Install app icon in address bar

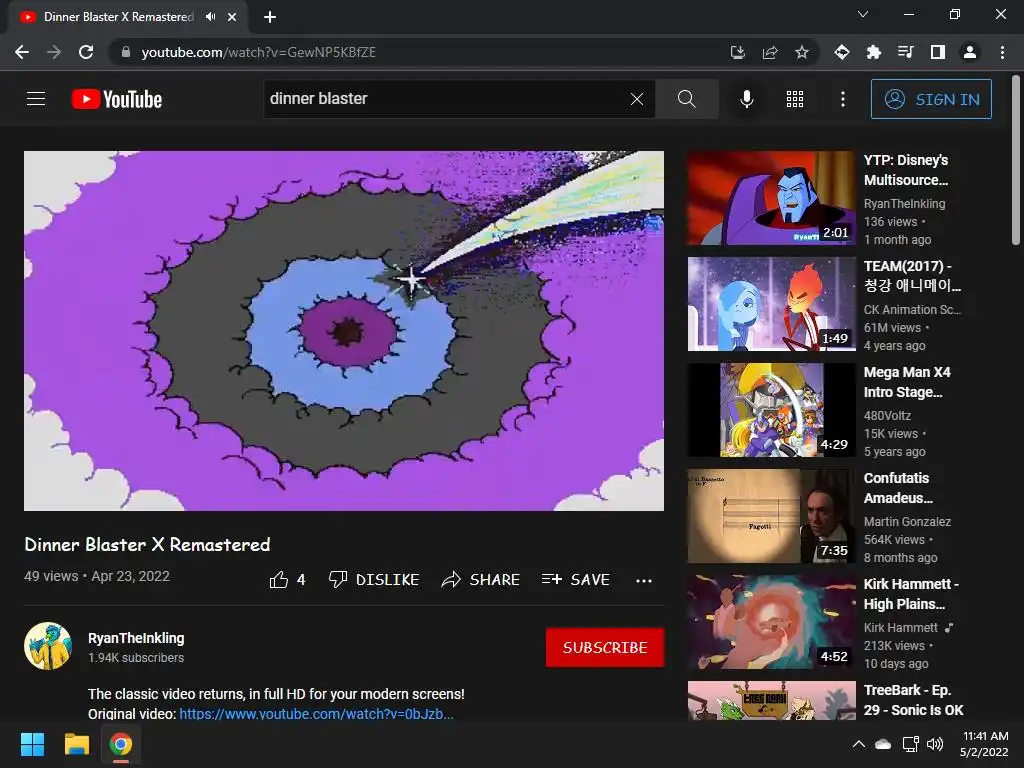737,52
